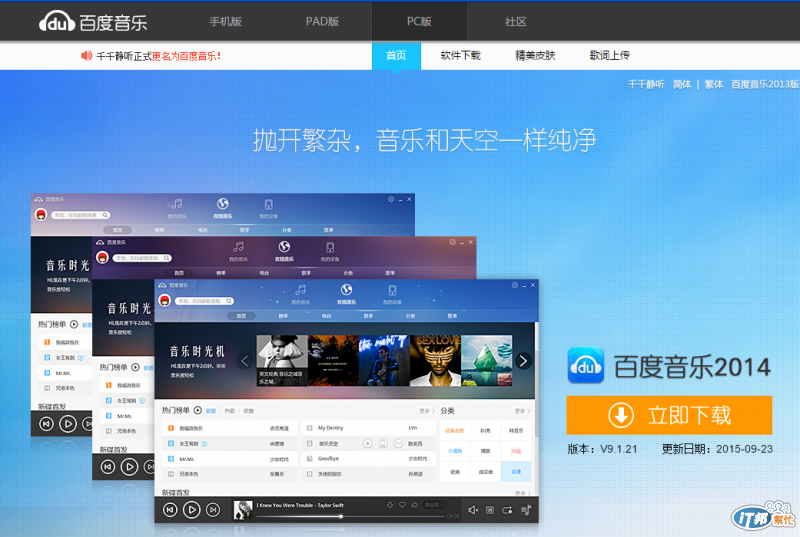Image resolution: width=800 pixels, height=537 pixels.
Task: Select 在线音乐 globe icon in middle window
Action: tap(284, 247)
